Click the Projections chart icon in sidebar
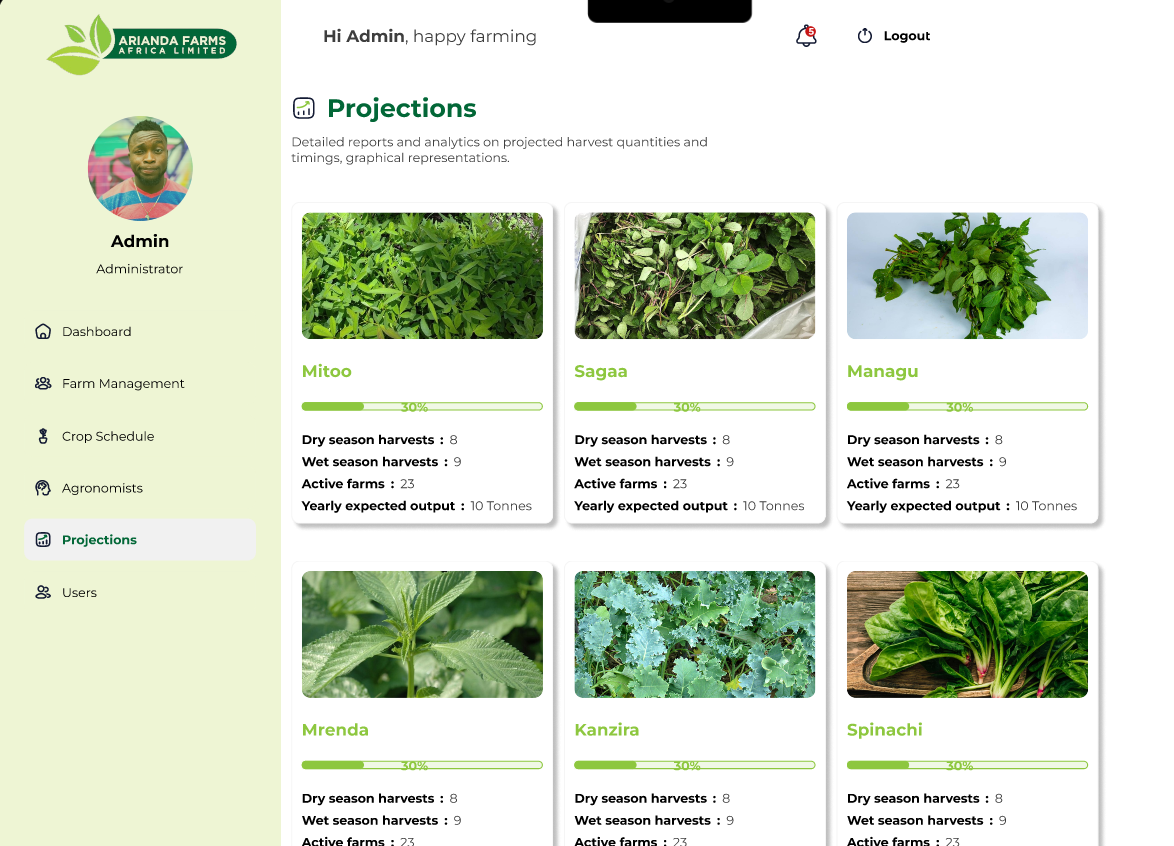 [43, 540]
